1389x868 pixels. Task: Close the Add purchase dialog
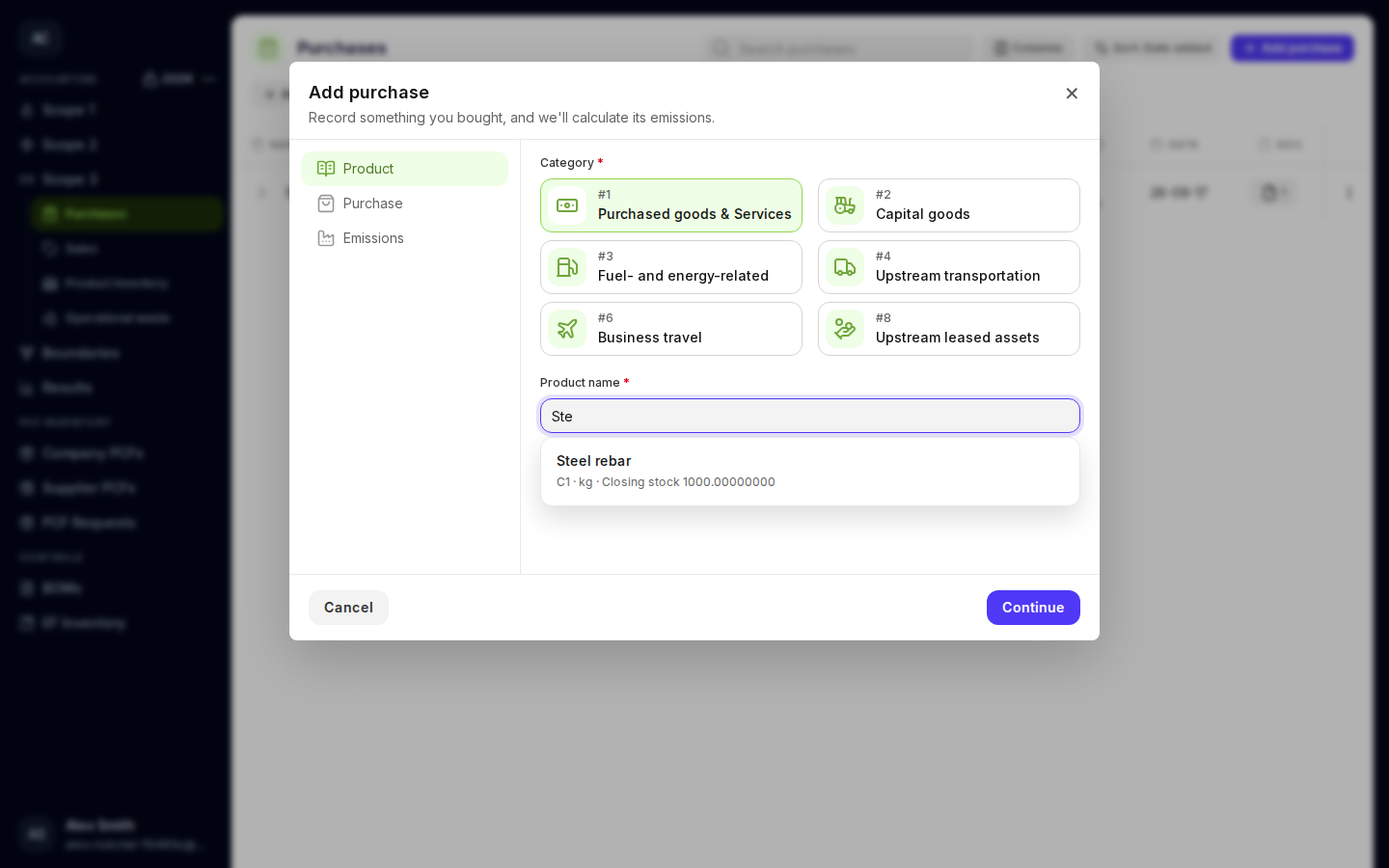(x=1072, y=94)
